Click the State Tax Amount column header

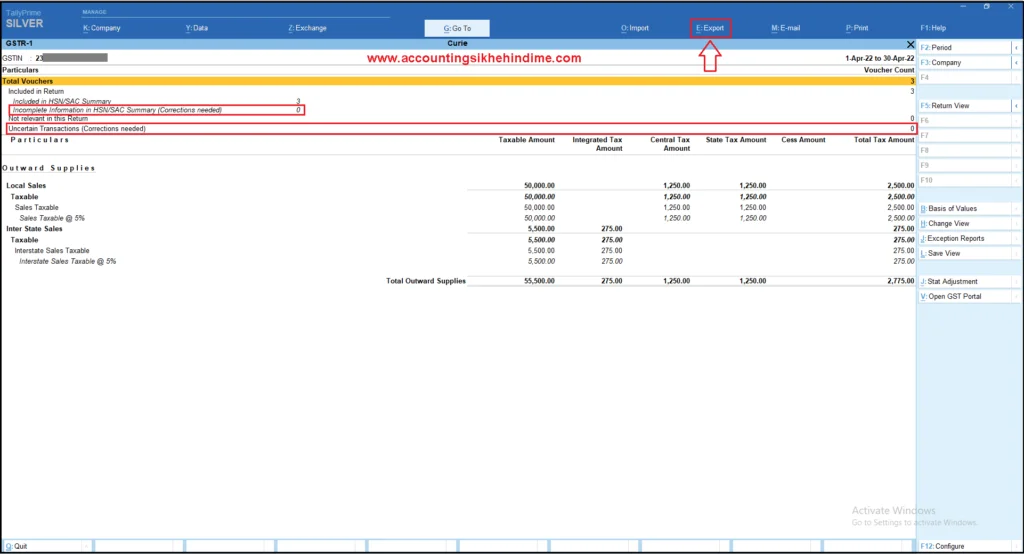tap(736, 140)
